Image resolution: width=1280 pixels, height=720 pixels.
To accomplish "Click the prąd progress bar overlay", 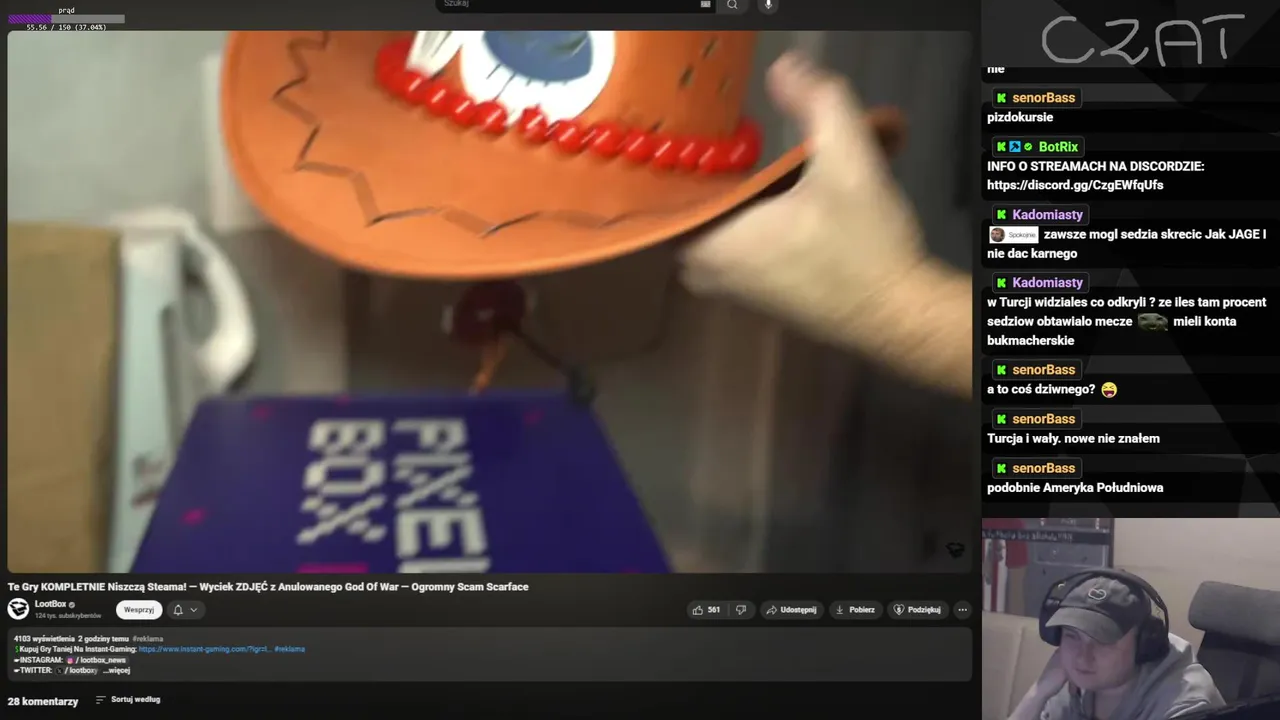I will point(66,19).
